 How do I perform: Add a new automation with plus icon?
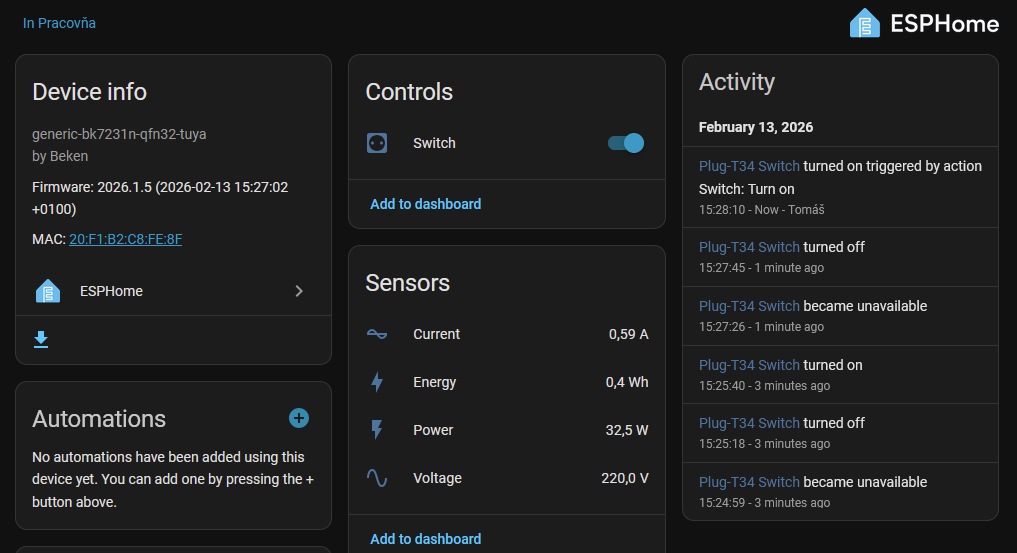coord(299,418)
